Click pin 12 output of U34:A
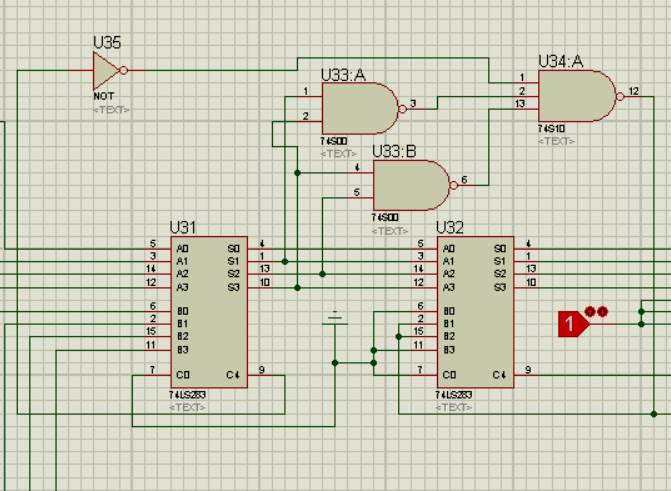This screenshot has height=491, width=671. (x=632, y=96)
